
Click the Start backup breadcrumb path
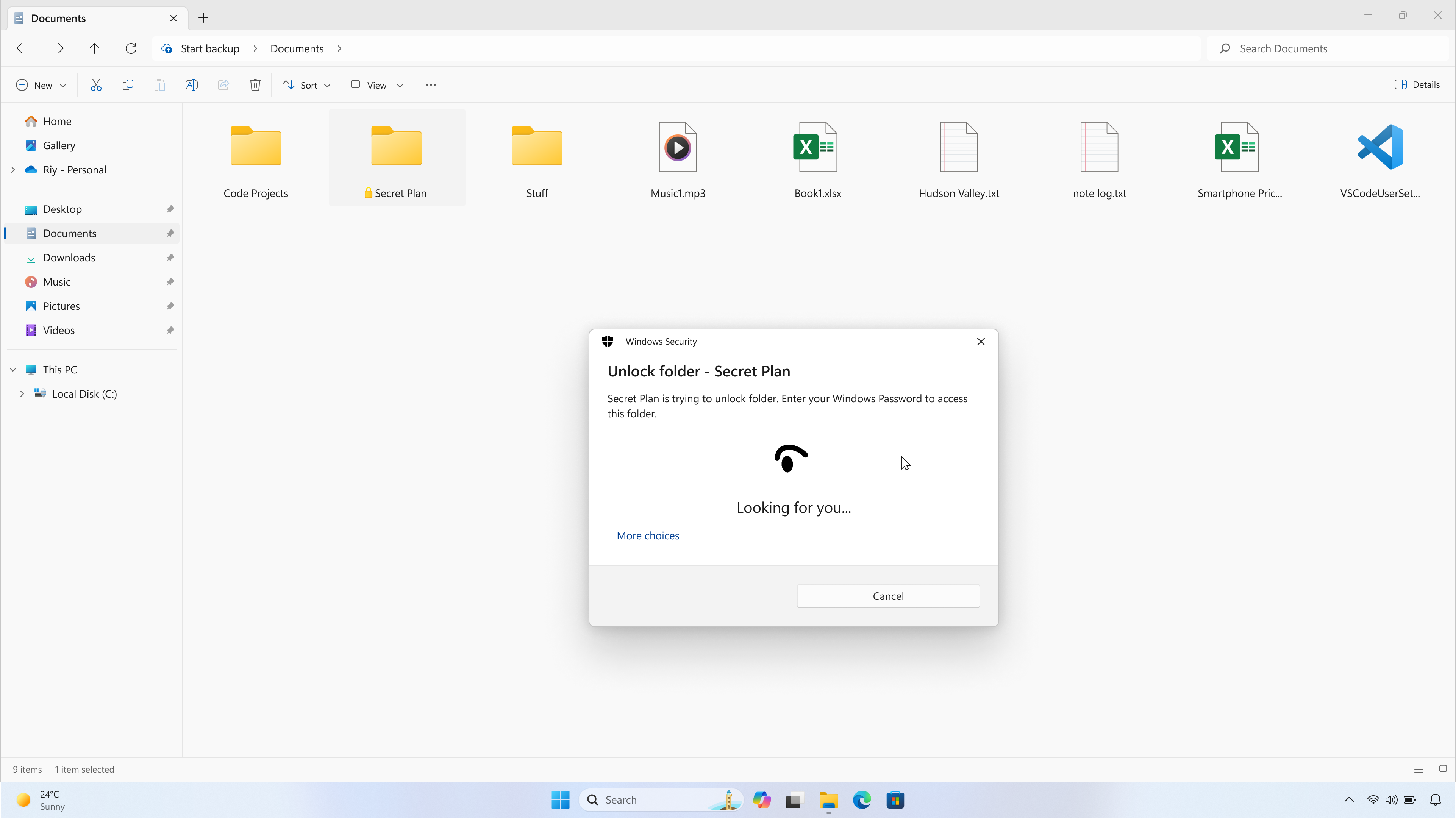pos(210,48)
